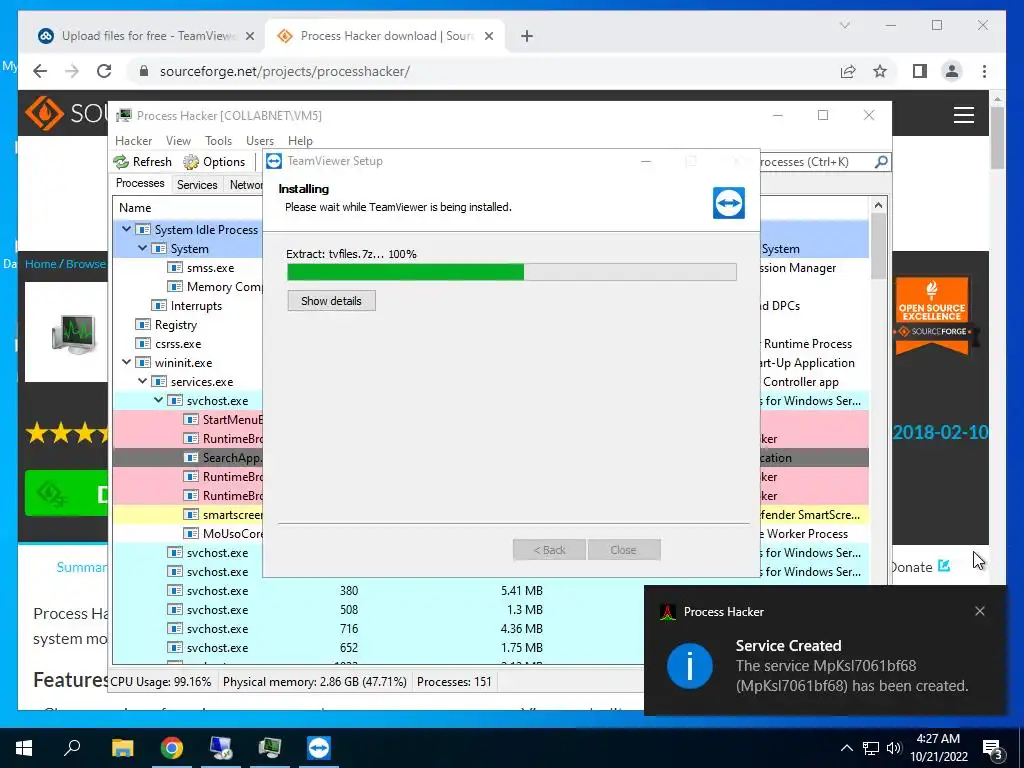Open the notification center in tray
The image size is (1024, 768).
(x=993, y=748)
